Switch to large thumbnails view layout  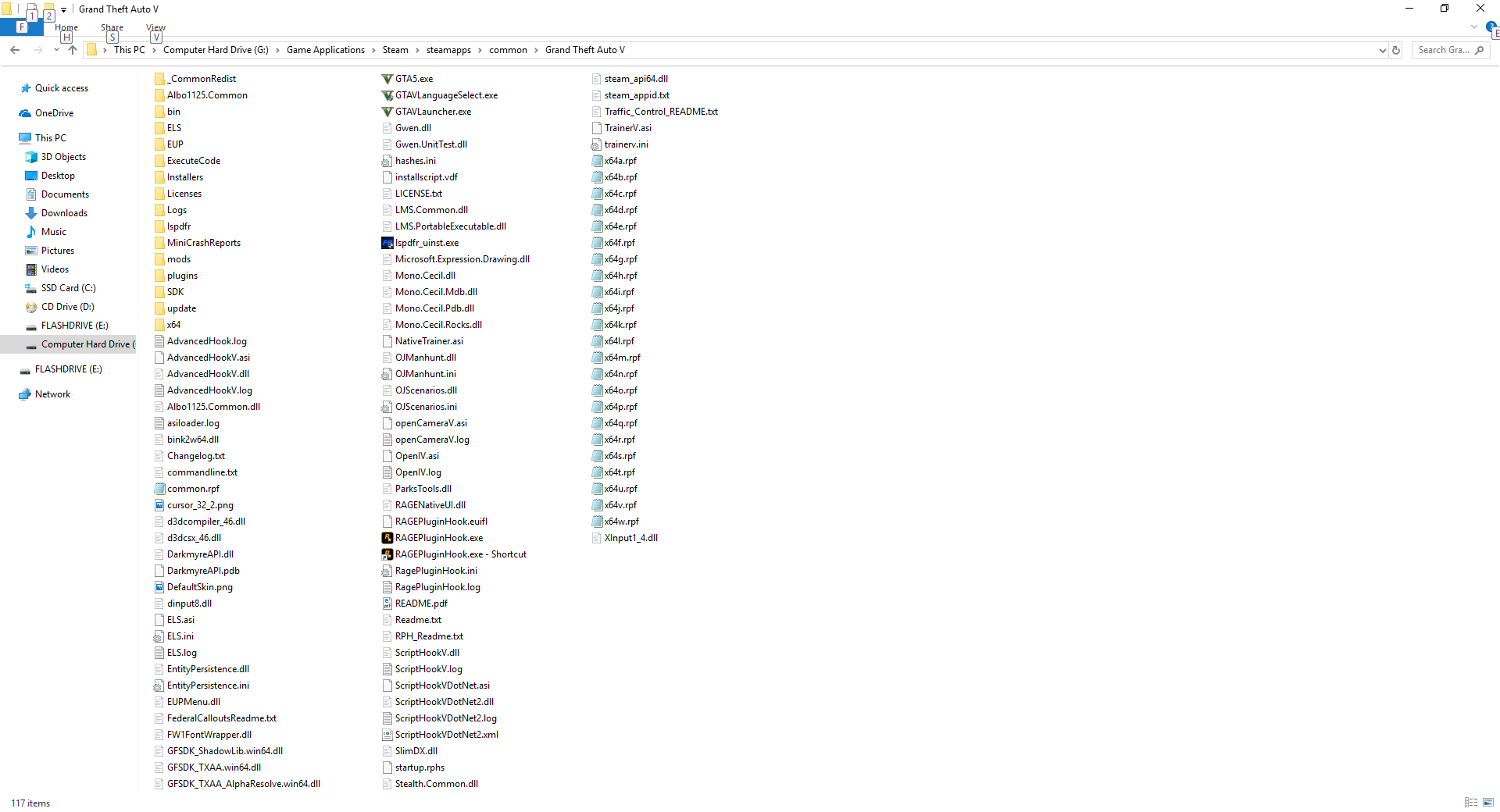pyautogui.click(x=1488, y=803)
